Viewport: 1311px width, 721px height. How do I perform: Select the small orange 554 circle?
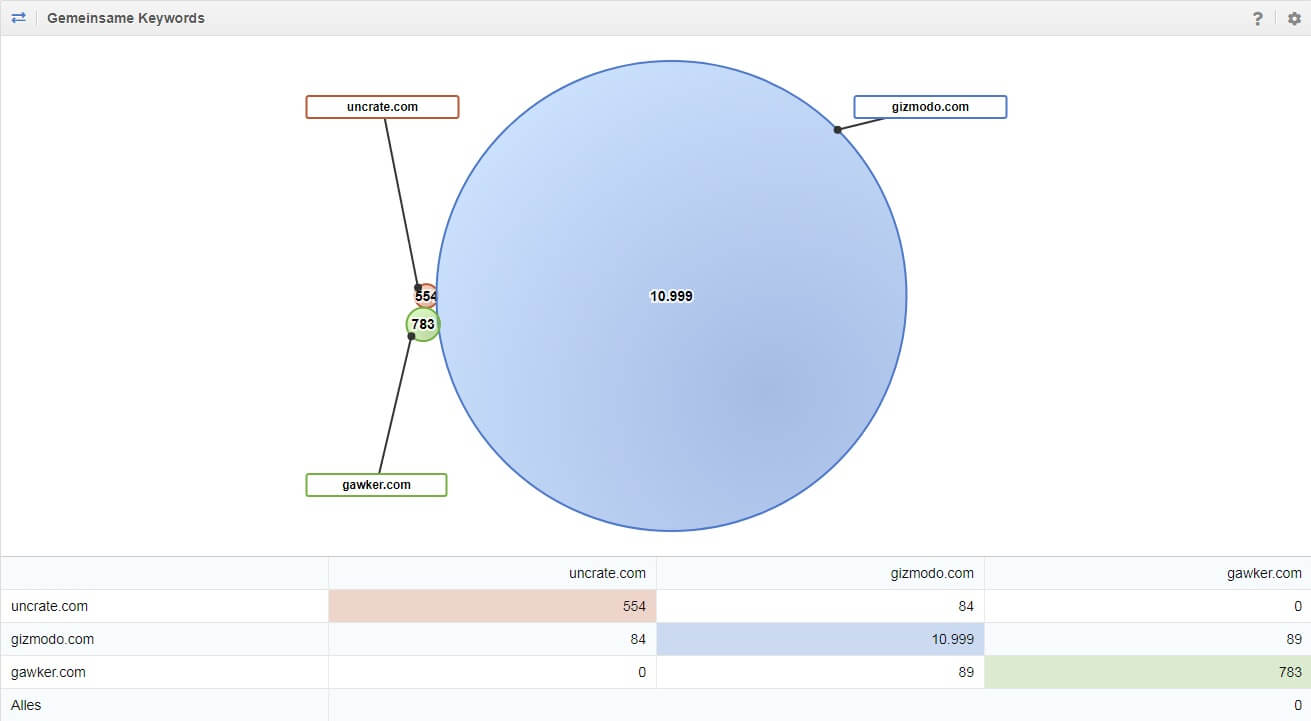(x=425, y=294)
